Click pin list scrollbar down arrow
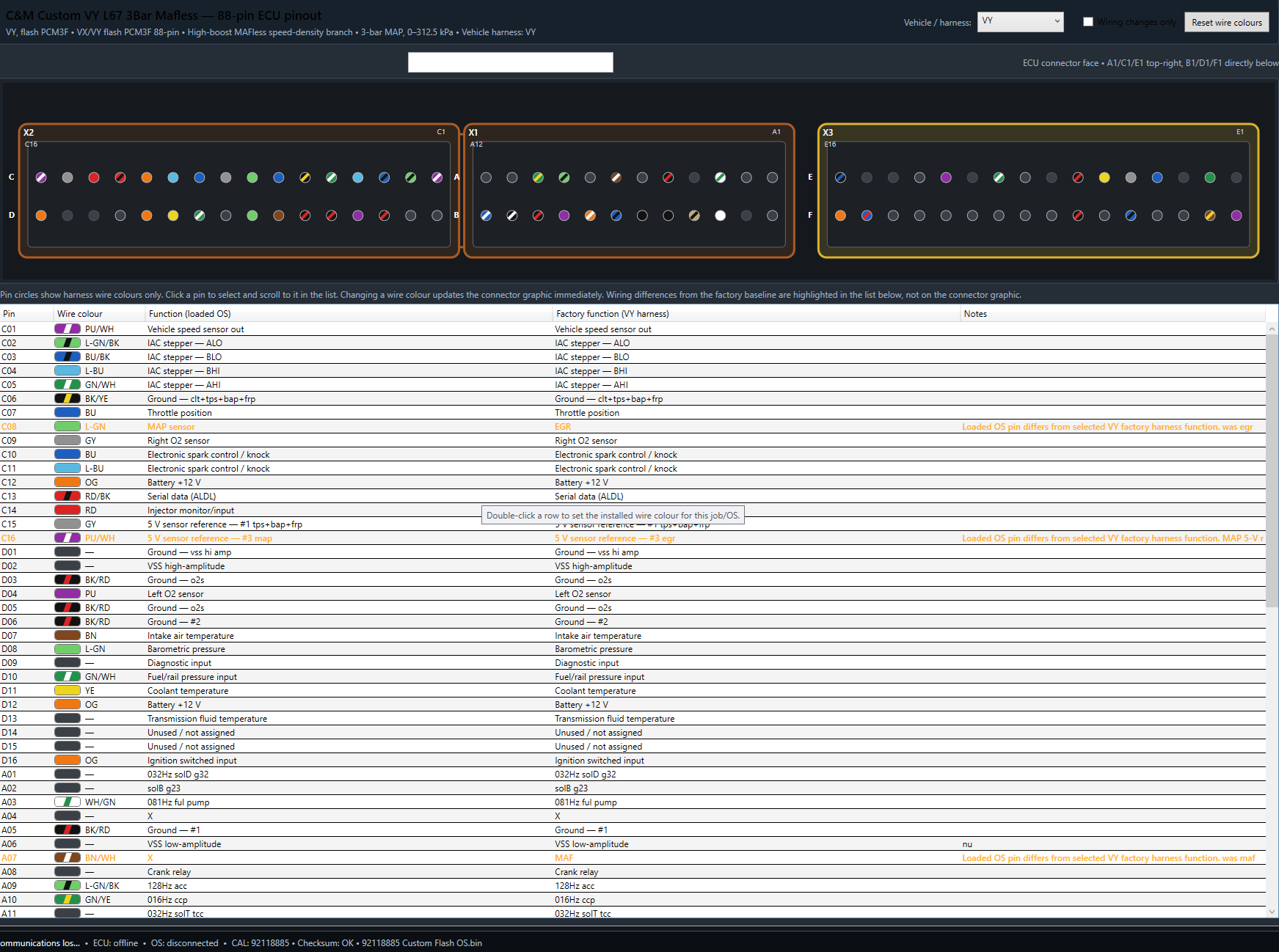1279x952 pixels. 1272,912
